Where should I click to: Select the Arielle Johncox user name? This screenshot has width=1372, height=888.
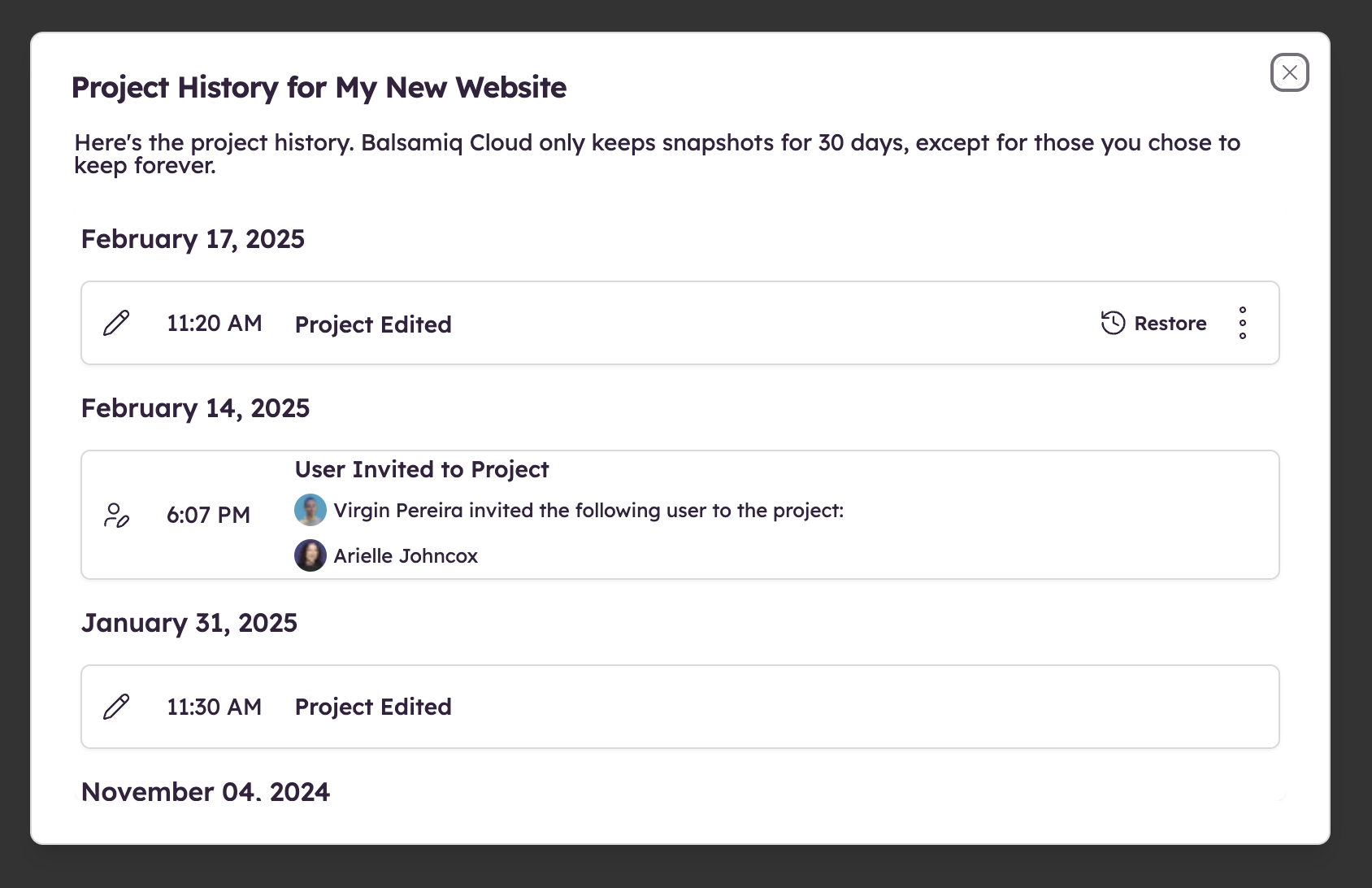[x=405, y=556]
